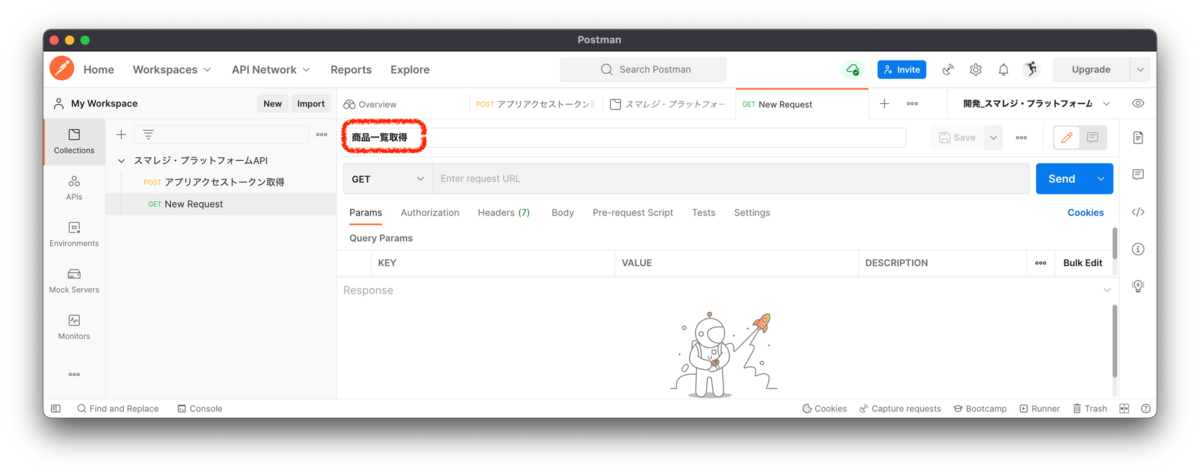Screen dimensions: 1200x475
Task: Open the Collections sidebar panel
Action: [74, 141]
